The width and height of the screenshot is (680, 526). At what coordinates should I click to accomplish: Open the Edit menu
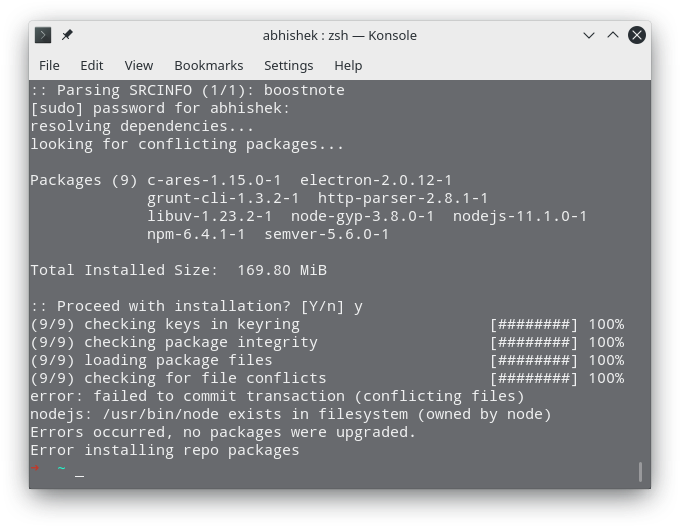click(92, 65)
